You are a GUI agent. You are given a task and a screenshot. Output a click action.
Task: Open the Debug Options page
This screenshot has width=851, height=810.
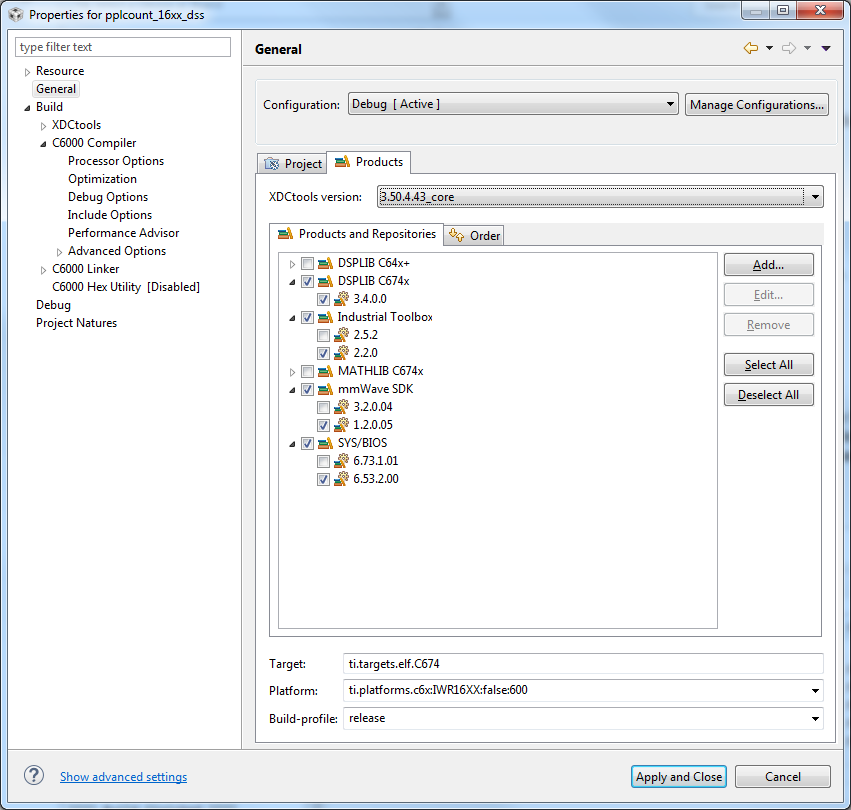pyautogui.click(x=107, y=197)
